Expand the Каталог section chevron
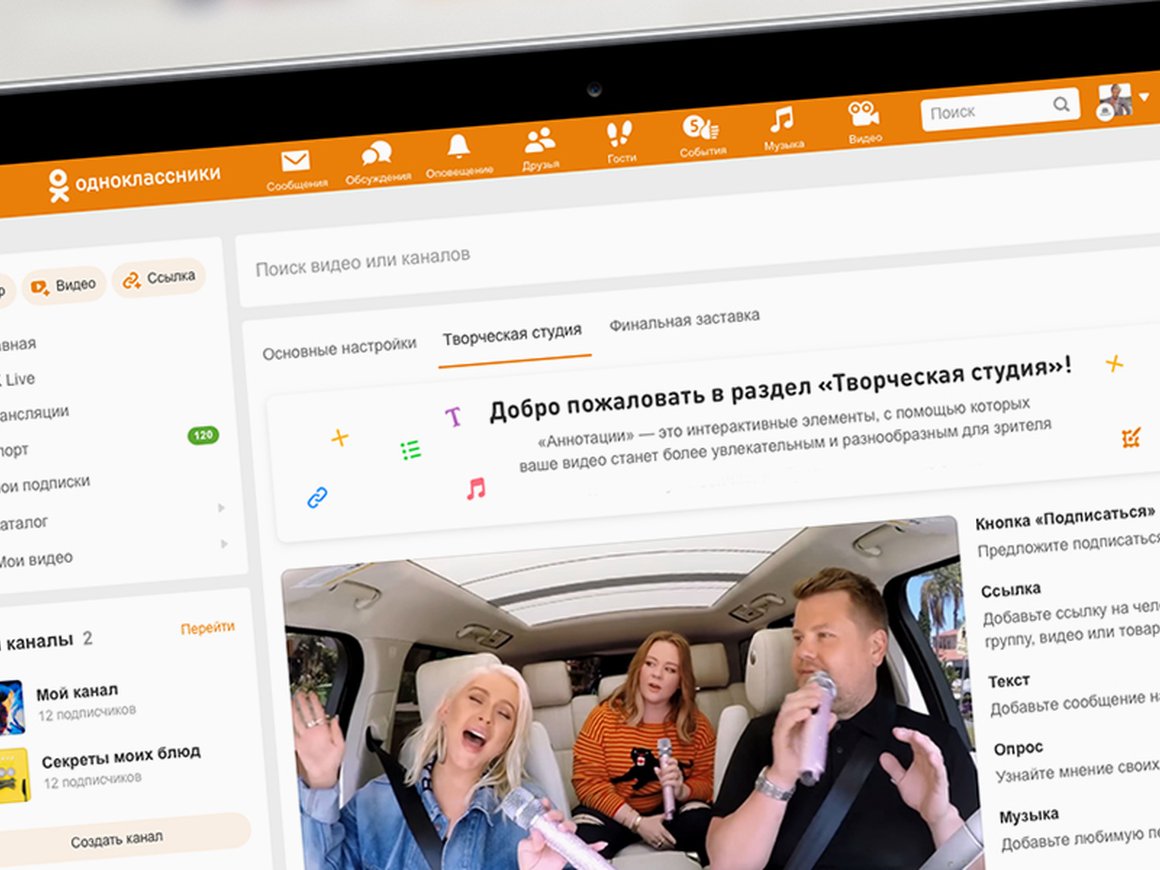The height and width of the screenshot is (870, 1160). click(222, 508)
